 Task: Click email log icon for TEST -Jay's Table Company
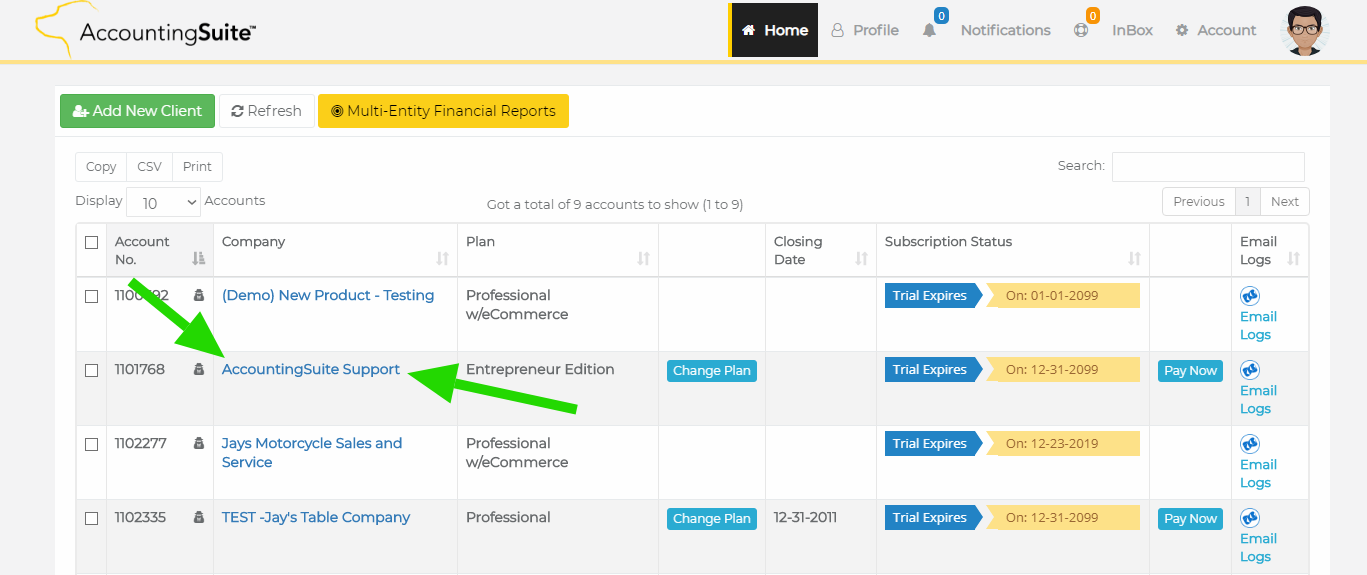tap(1250, 518)
